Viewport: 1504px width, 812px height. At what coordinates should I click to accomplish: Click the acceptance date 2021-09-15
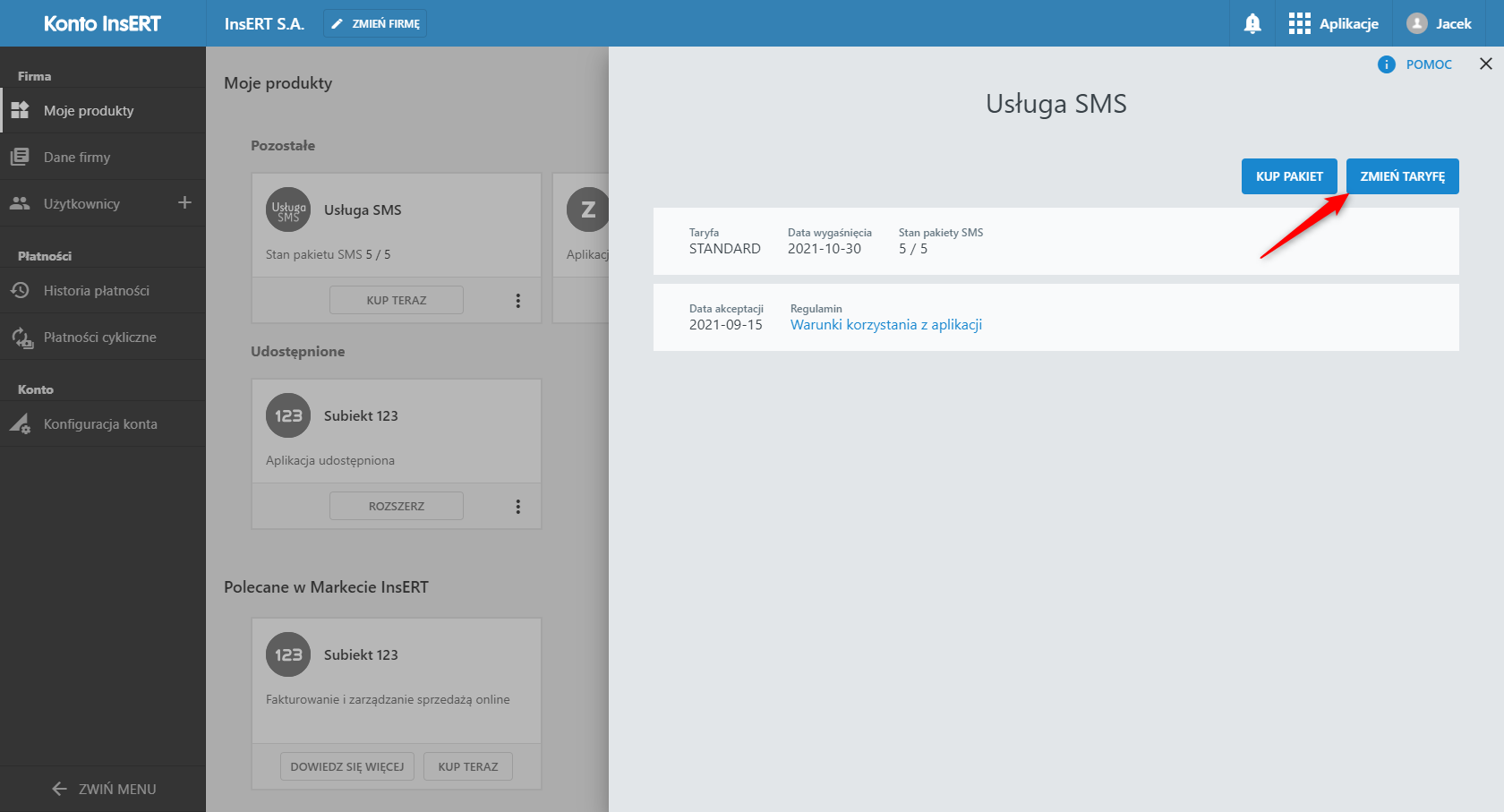point(726,325)
